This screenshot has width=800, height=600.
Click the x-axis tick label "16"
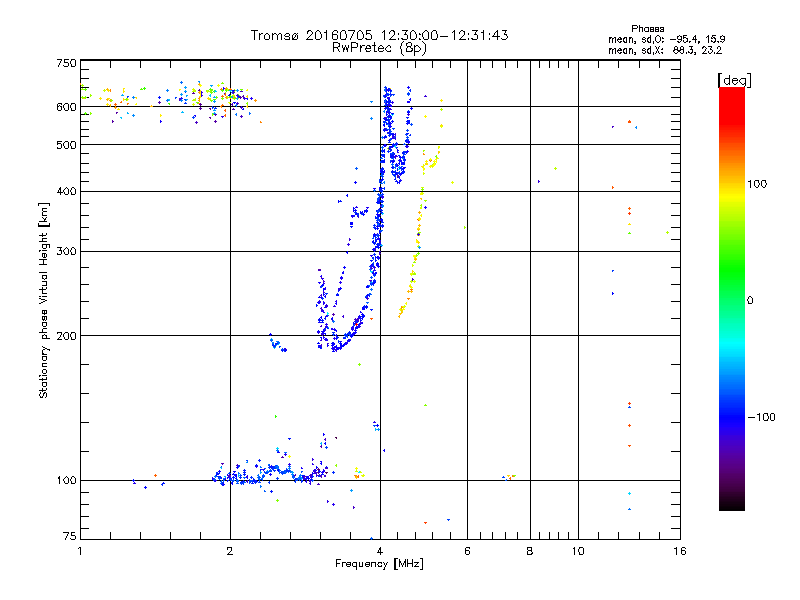tap(680, 551)
